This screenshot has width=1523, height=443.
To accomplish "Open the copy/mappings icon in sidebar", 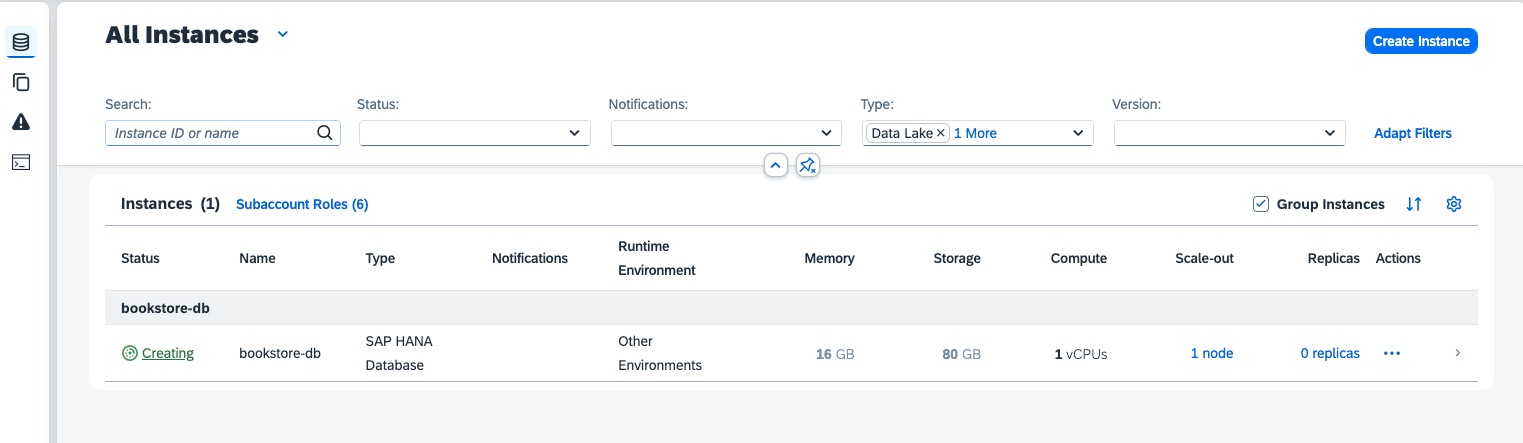I will (21, 82).
